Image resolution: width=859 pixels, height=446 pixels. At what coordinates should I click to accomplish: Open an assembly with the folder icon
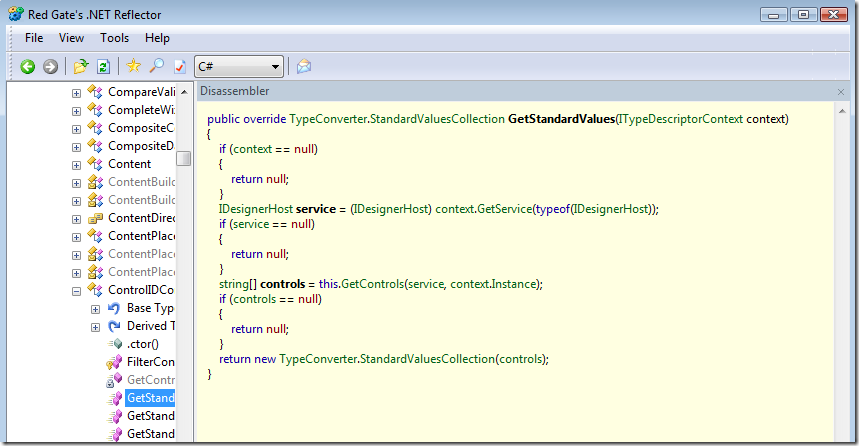point(81,67)
